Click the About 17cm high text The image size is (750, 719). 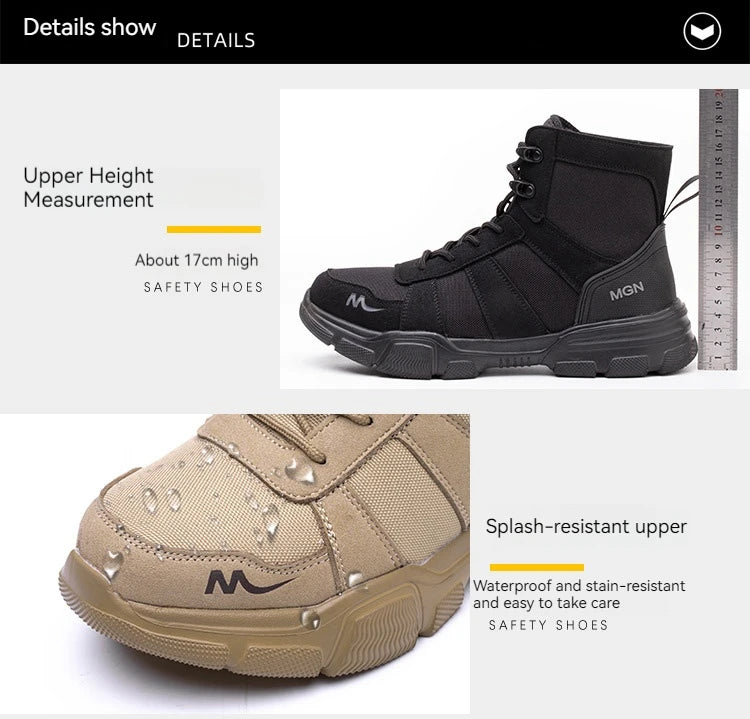click(197, 260)
